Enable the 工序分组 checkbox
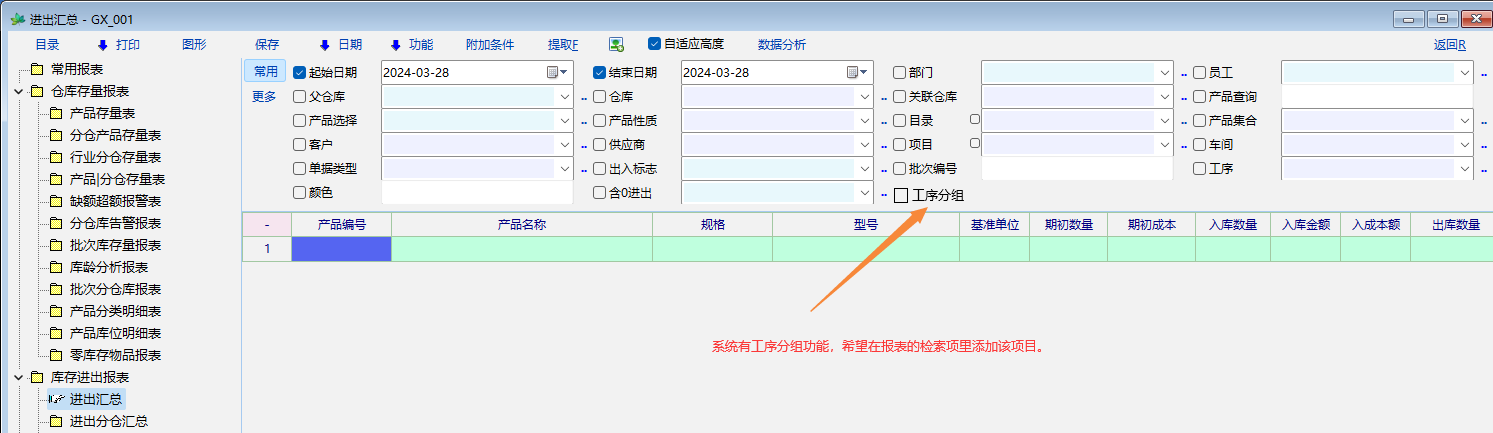This screenshot has height=433, width=1493. 901,195
